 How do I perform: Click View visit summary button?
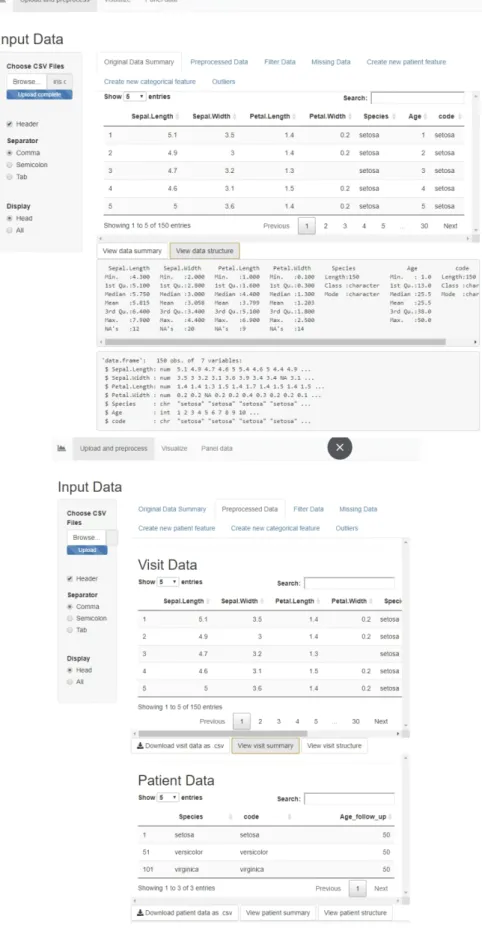pos(265,746)
